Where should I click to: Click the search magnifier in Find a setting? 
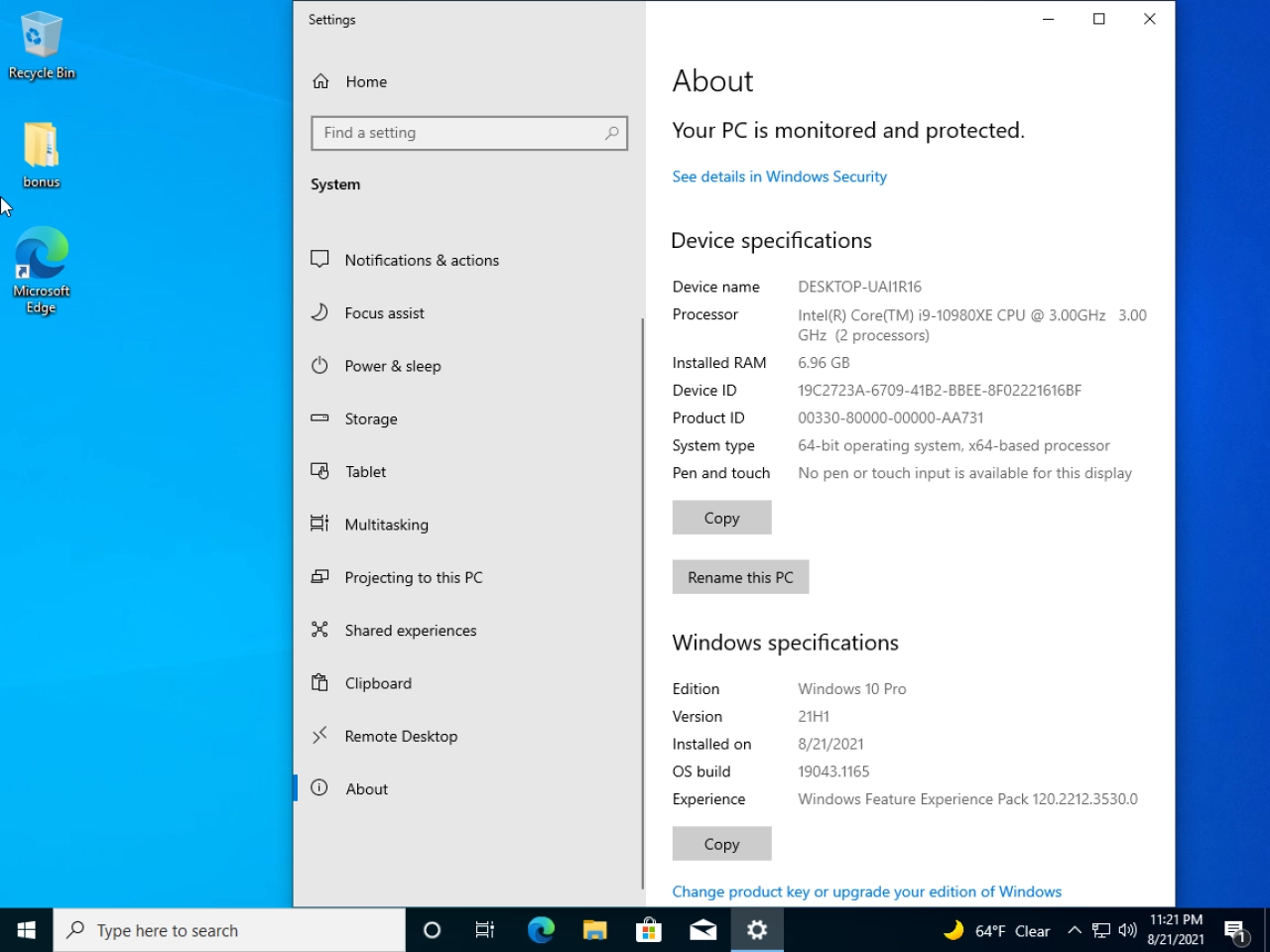coord(611,133)
